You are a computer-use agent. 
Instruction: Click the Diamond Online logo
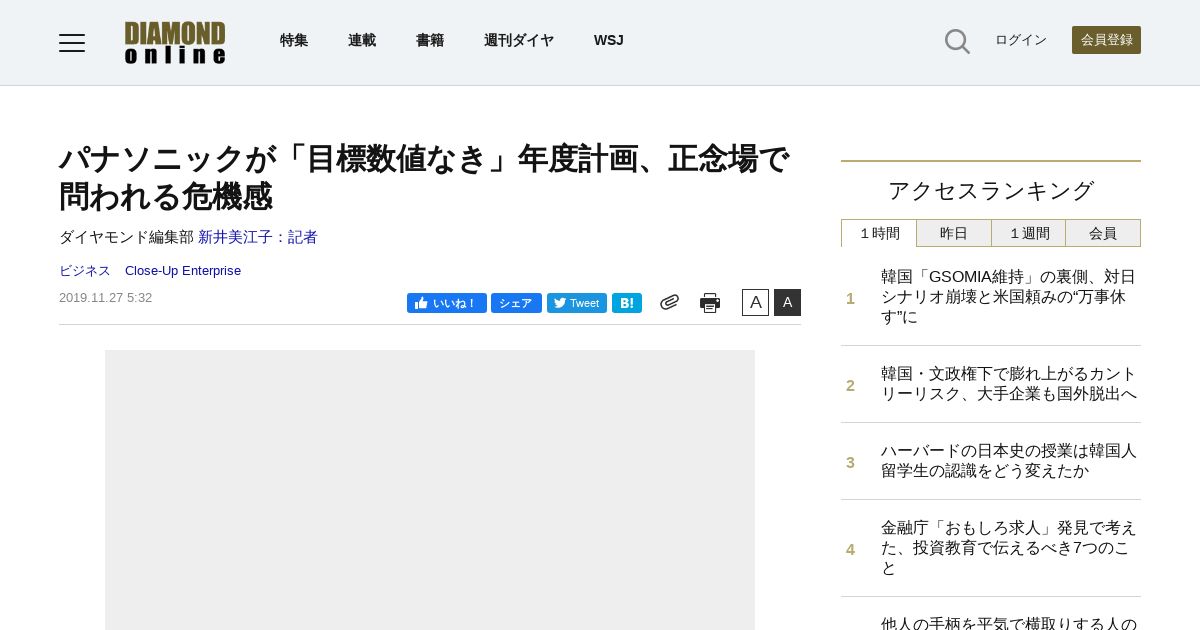[x=175, y=43]
